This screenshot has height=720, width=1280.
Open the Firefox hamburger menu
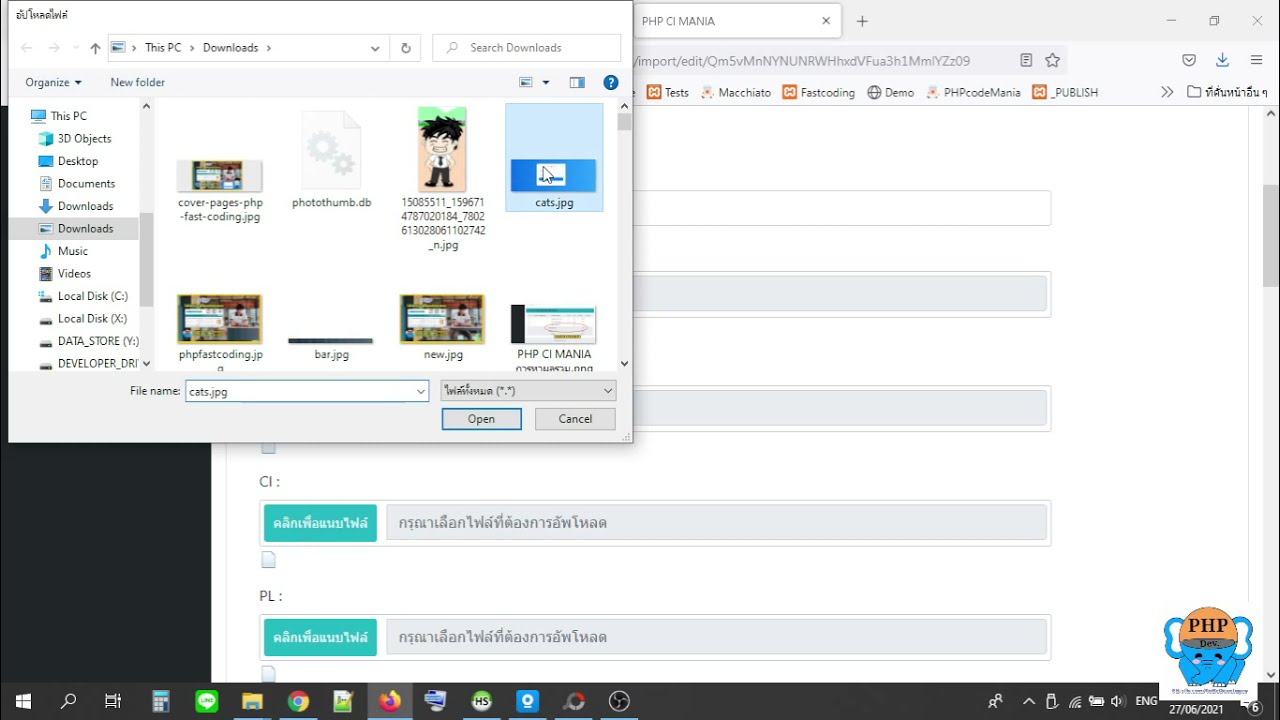coord(1256,60)
